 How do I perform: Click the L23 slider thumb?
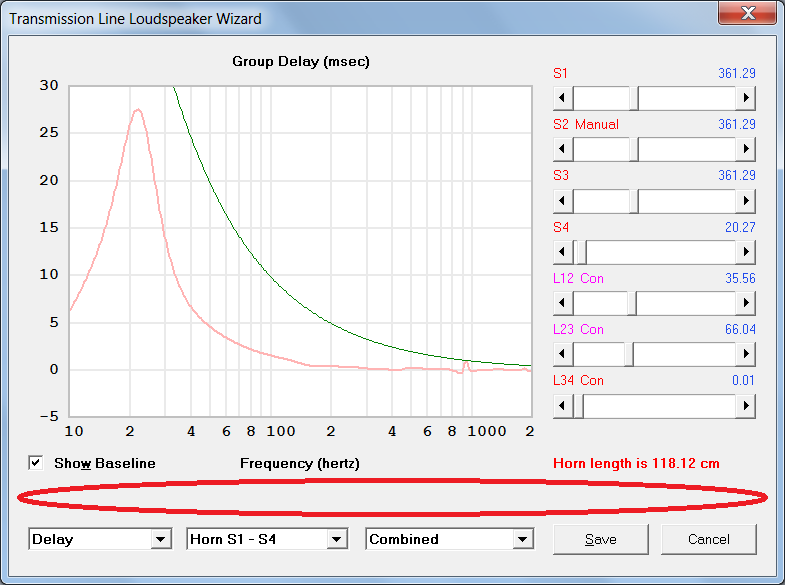(x=629, y=354)
